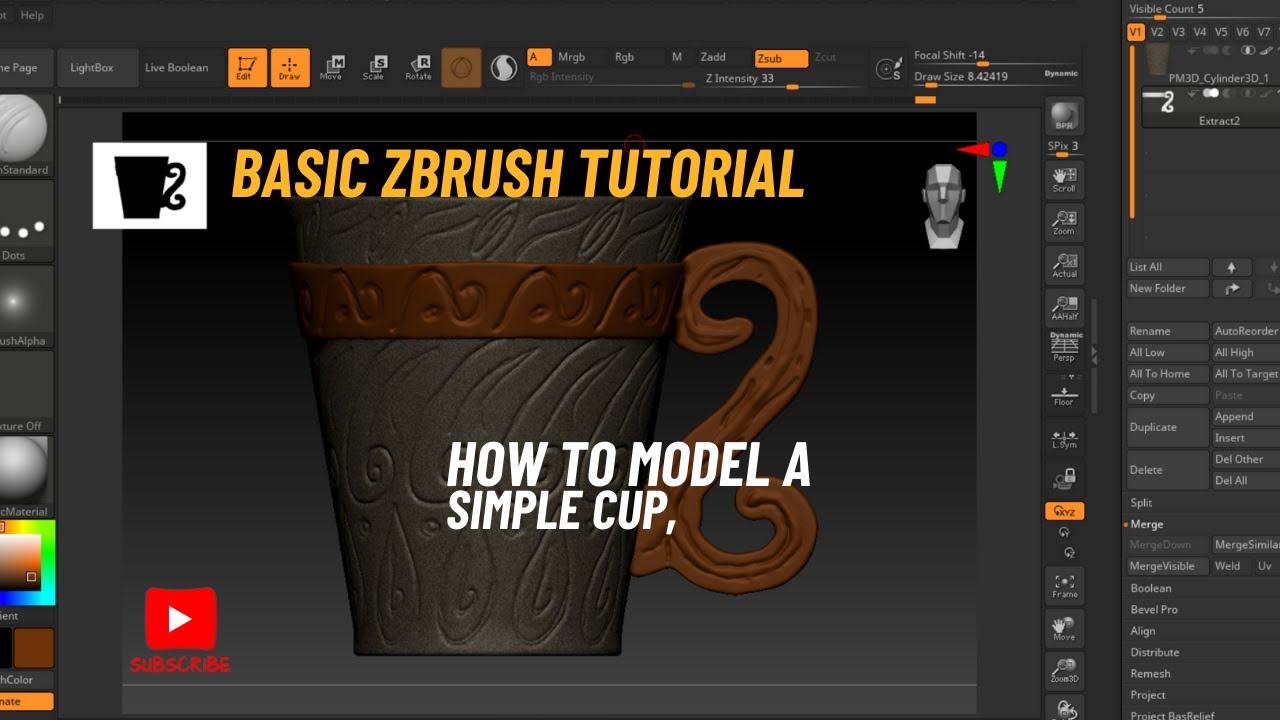The width and height of the screenshot is (1280, 720).
Task: Toggle the A button next to Mrgb
Action: (539, 57)
